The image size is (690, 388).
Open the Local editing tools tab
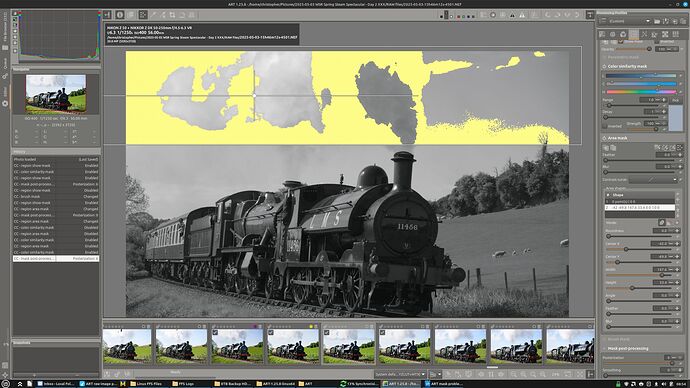click(x=634, y=34)
